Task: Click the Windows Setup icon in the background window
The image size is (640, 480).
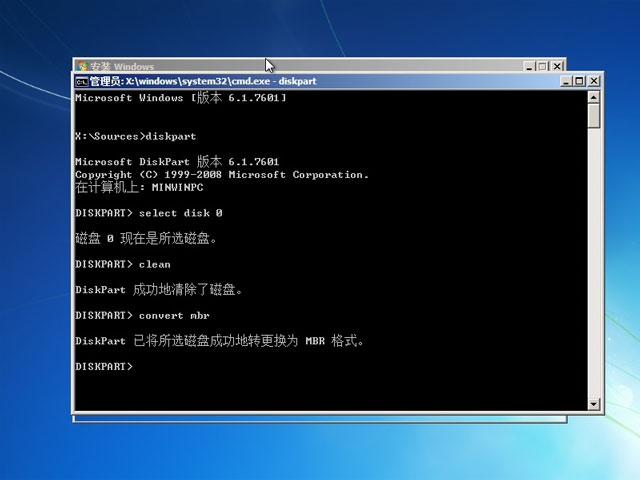Action: 82,66
